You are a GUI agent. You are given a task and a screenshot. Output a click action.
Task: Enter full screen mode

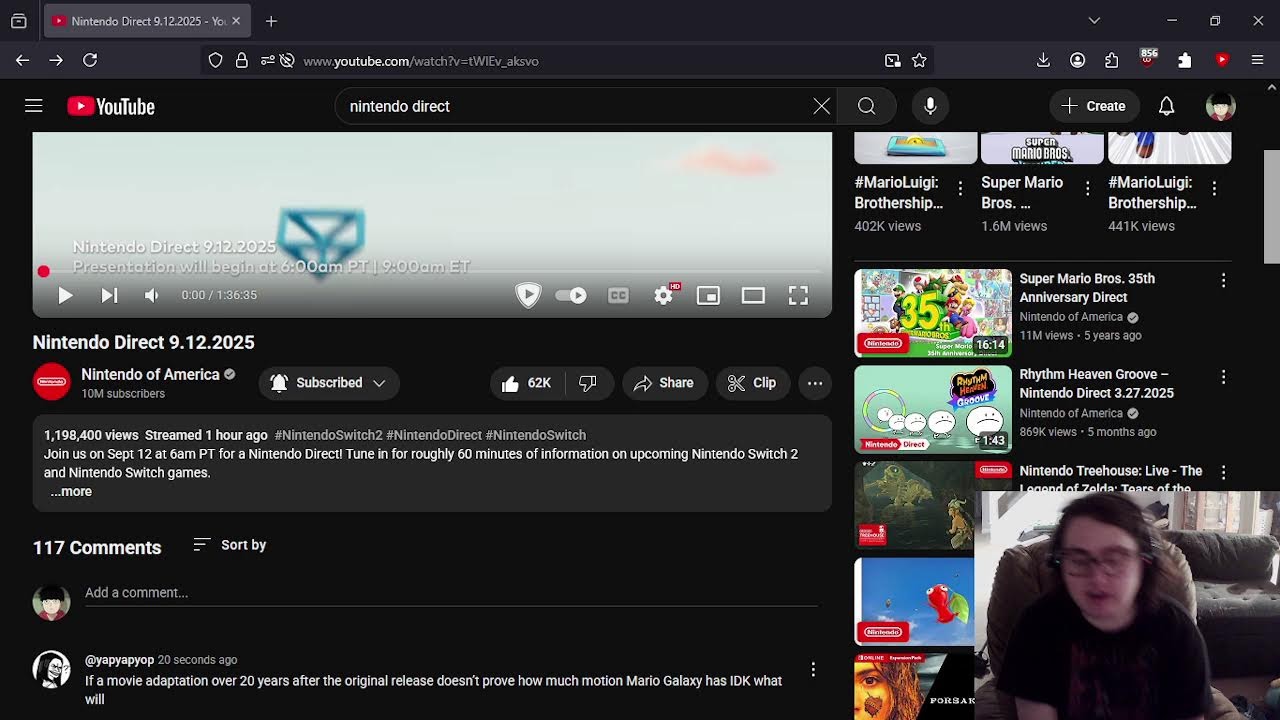798,295
